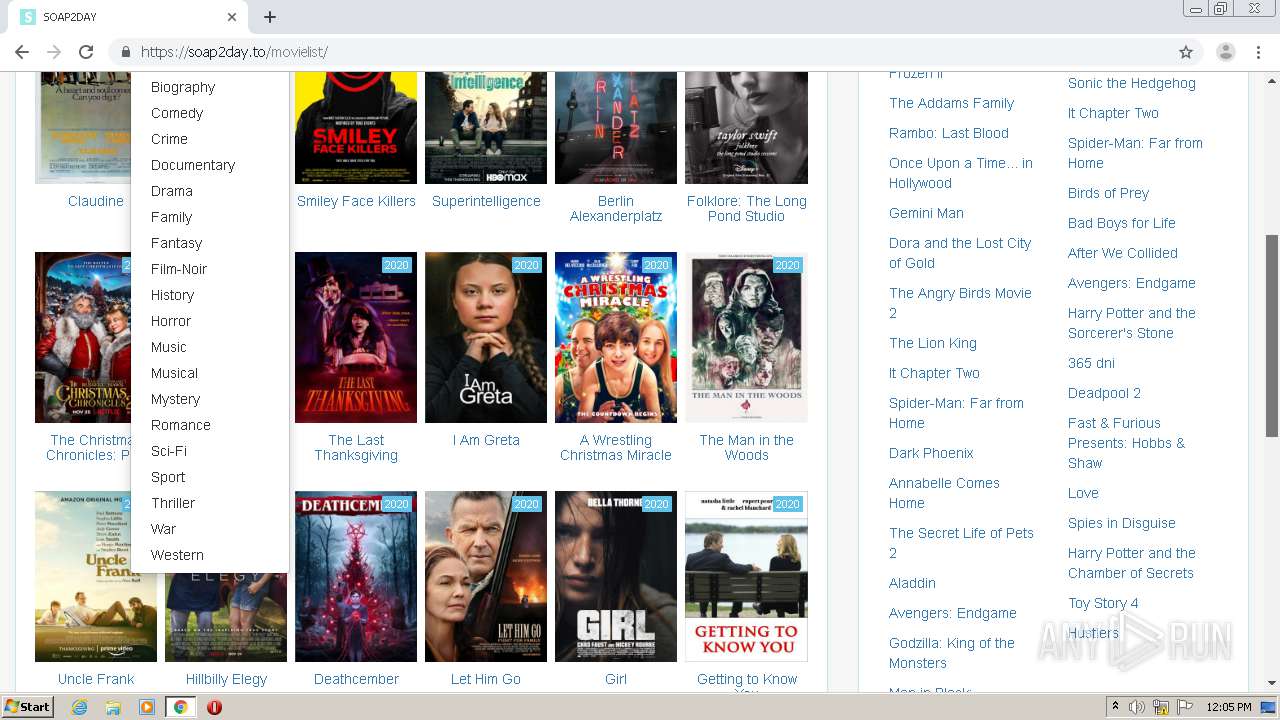Select Western at the menu bottom
Viewport: 1280px width, 720px height.
(177, 555)
